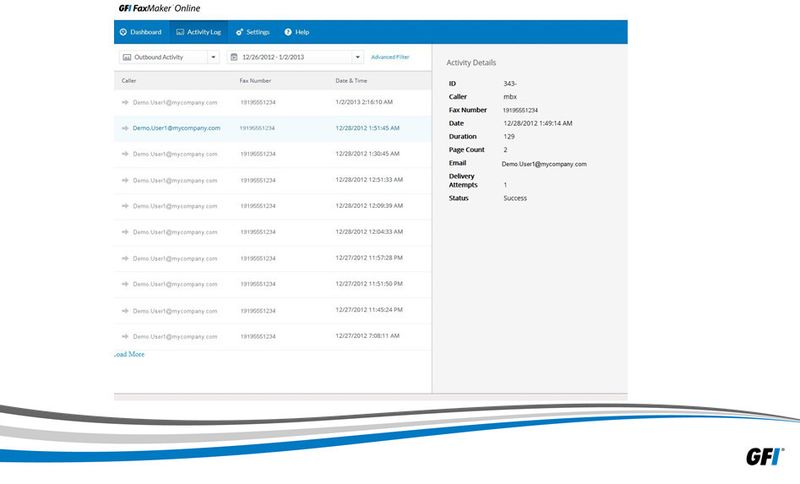The height and width of the screenshot is (484, 800).
Task: Click outbound arrow icon on 12:09:39 AM row
Action: [125, 206]
